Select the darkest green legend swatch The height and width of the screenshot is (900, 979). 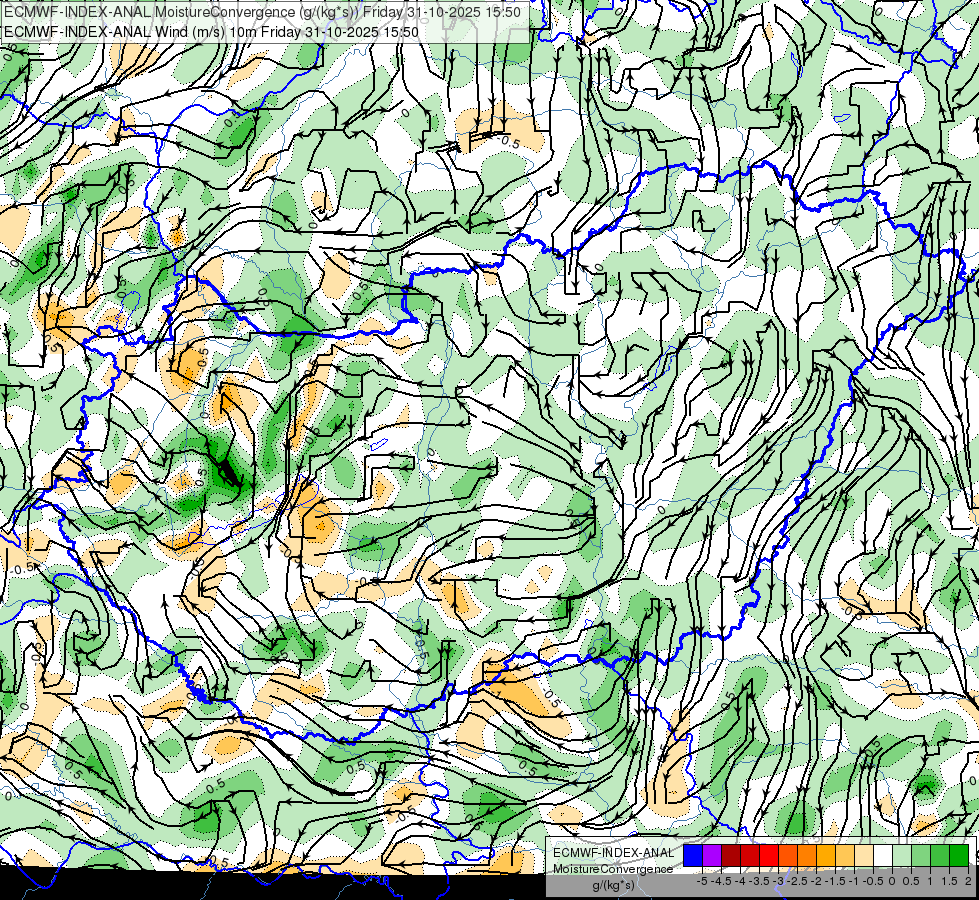959,855
